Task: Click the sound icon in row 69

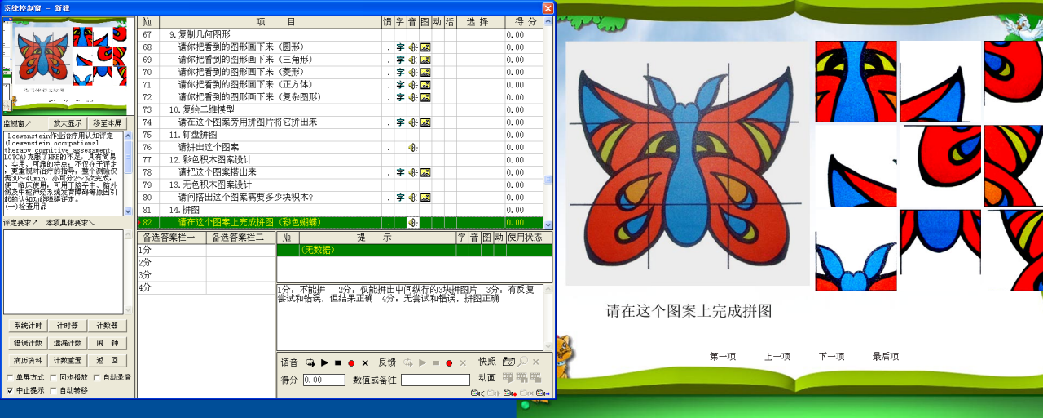Action: point(413,60)
